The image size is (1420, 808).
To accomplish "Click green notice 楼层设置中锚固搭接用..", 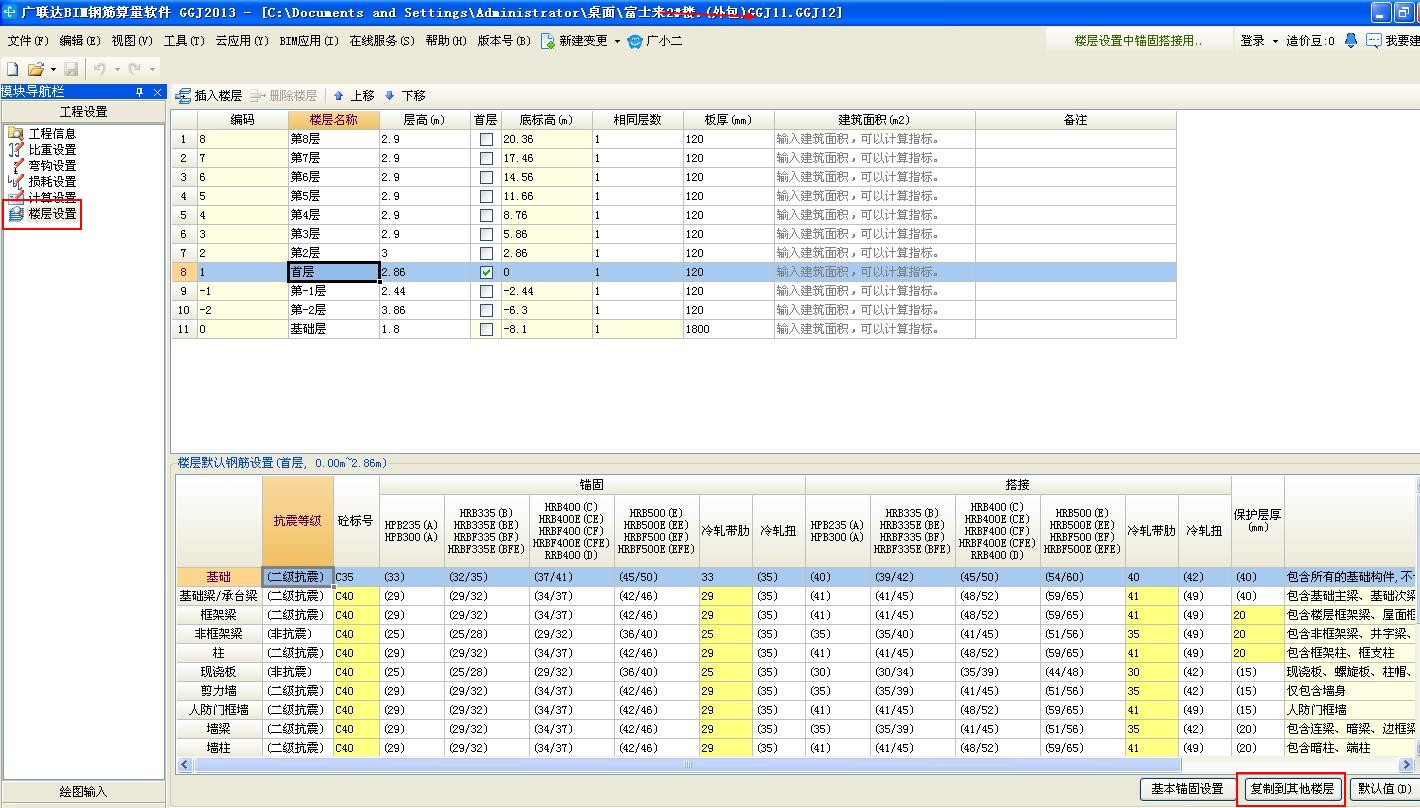I will tap(1138, 41).
